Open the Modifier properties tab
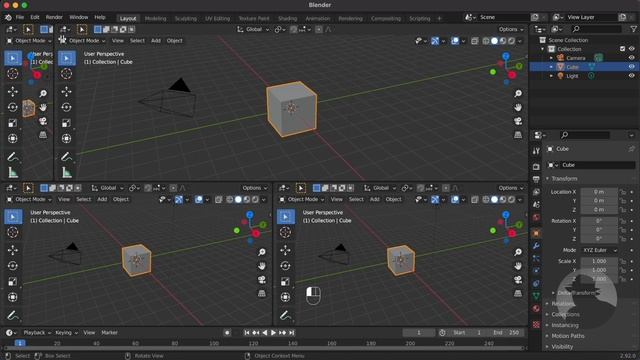The width and height of the screenshot is (640, 360). click(x=536, y=246)
